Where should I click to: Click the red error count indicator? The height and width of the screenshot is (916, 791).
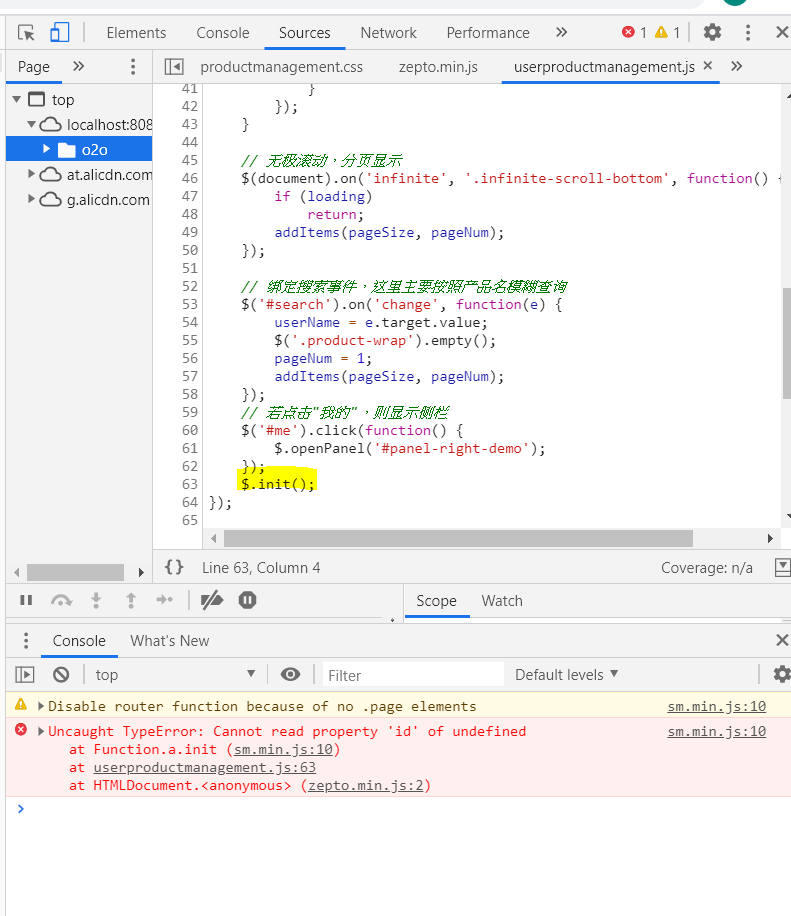[634, 32]
